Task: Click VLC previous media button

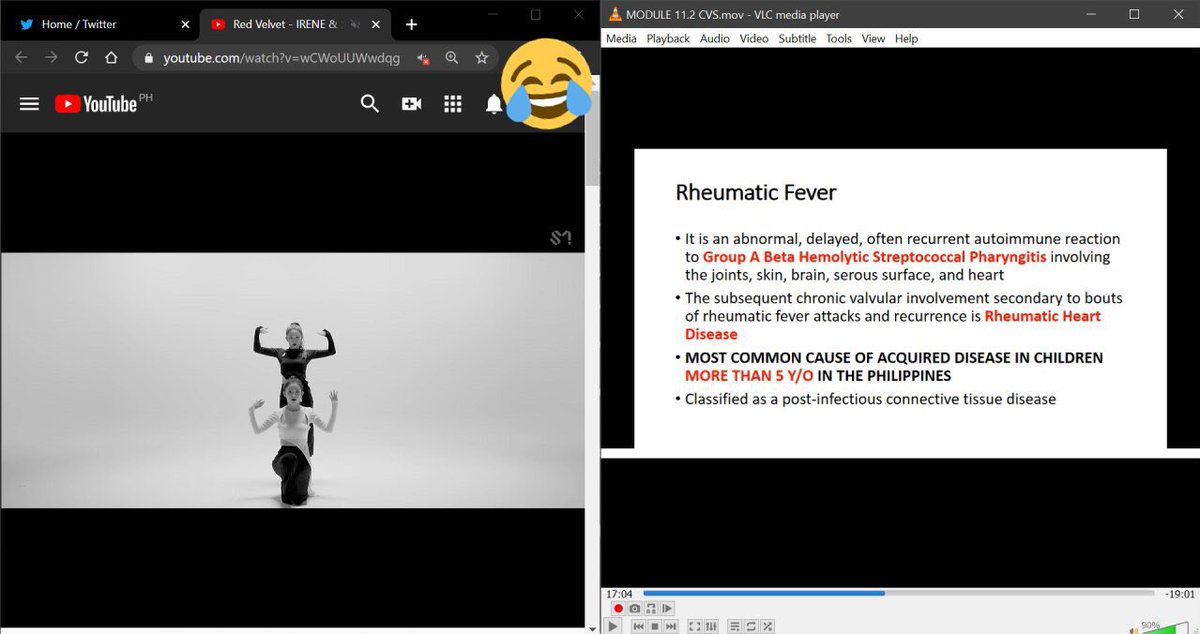Action: click(638, 626)
